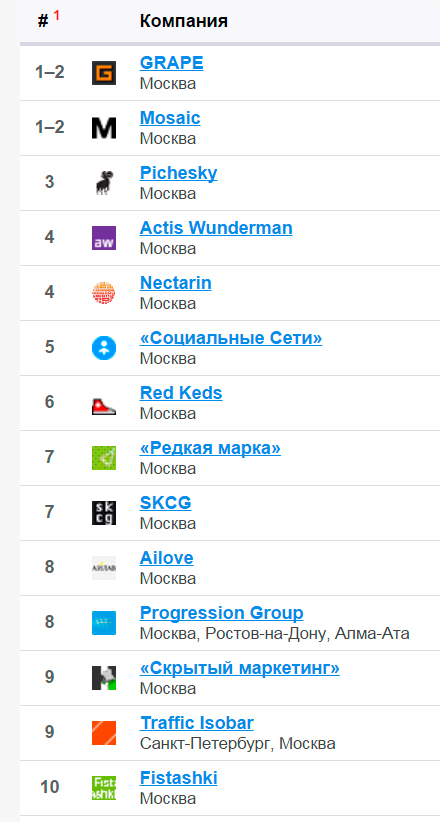Open the «Скрытый маркетинг» link
Image resolution: width=440 pixels, height=822 pixels.
[240, 668]
